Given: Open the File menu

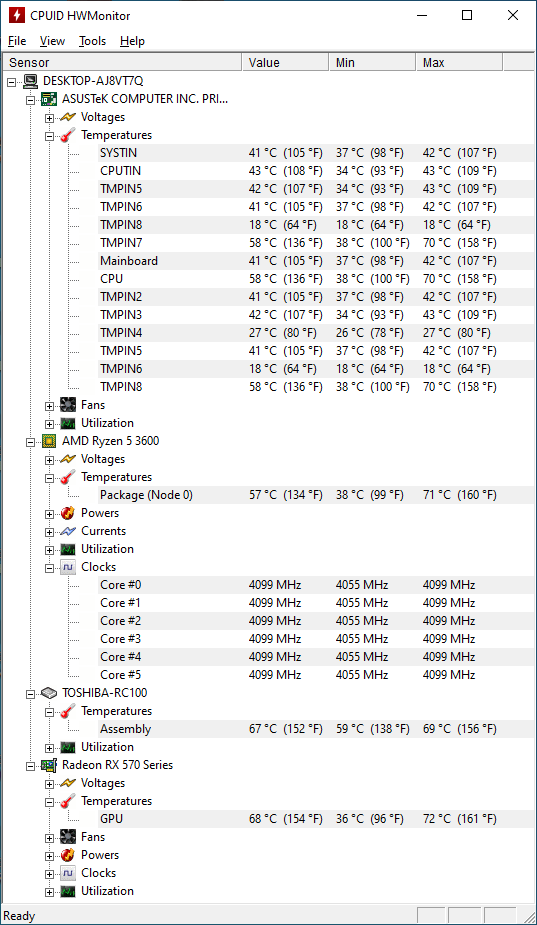Looking at the screenshot, I should 17,41.
